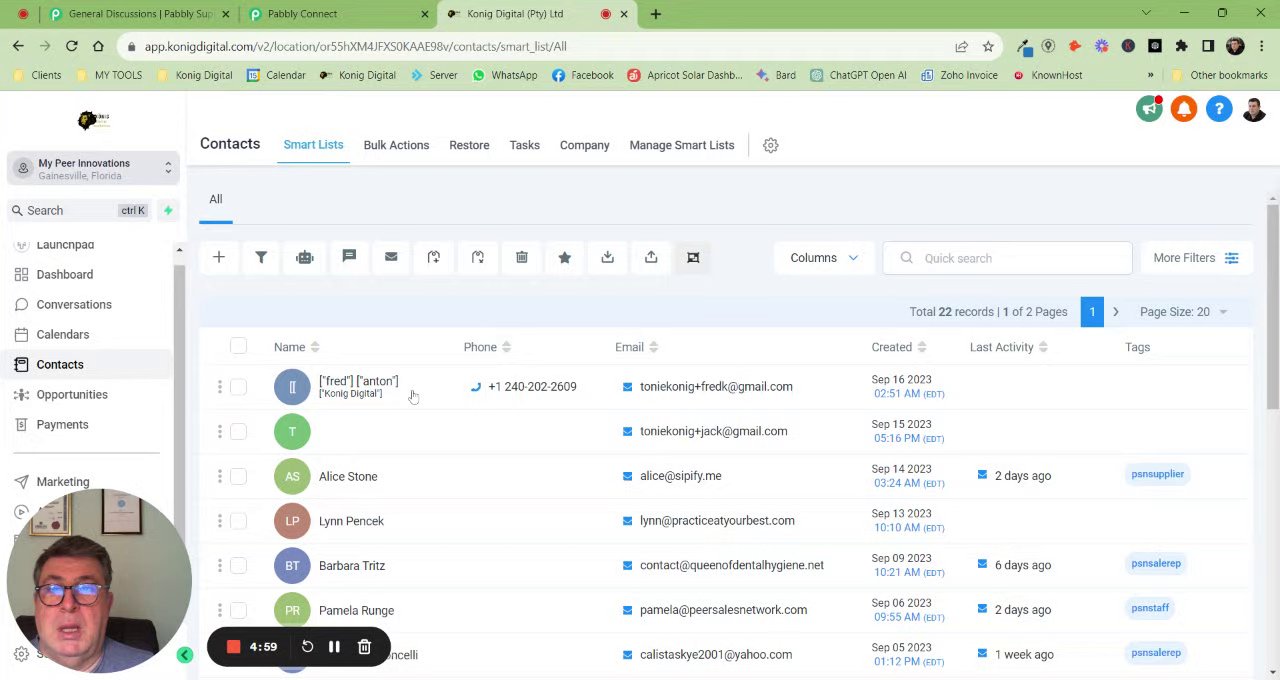Viewport: 1280px width, 680px height.
Task: Select the All smart list tab
Action: [216, 199]
